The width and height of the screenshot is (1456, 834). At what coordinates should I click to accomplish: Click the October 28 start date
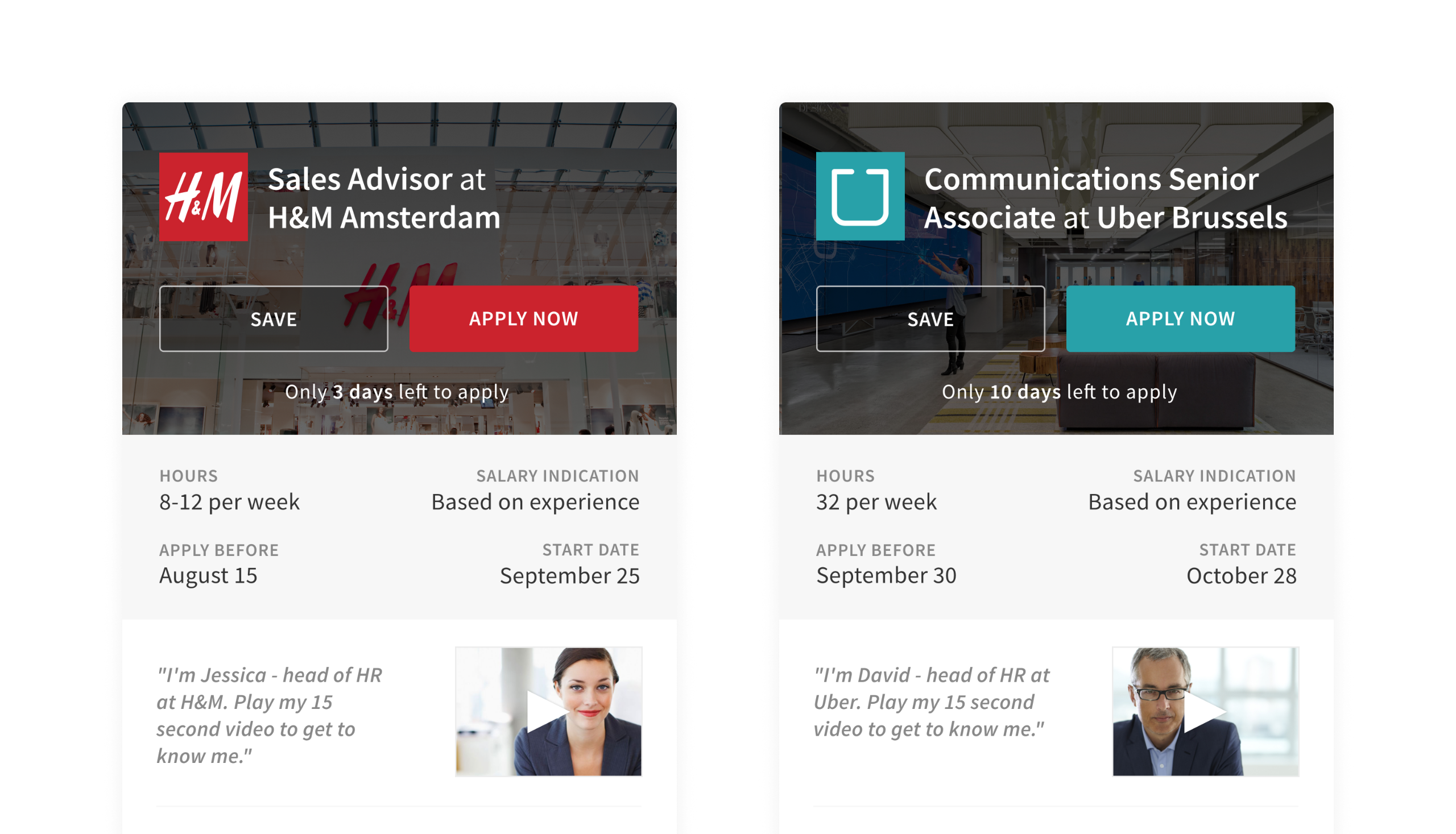click(x=1240, y=576)
